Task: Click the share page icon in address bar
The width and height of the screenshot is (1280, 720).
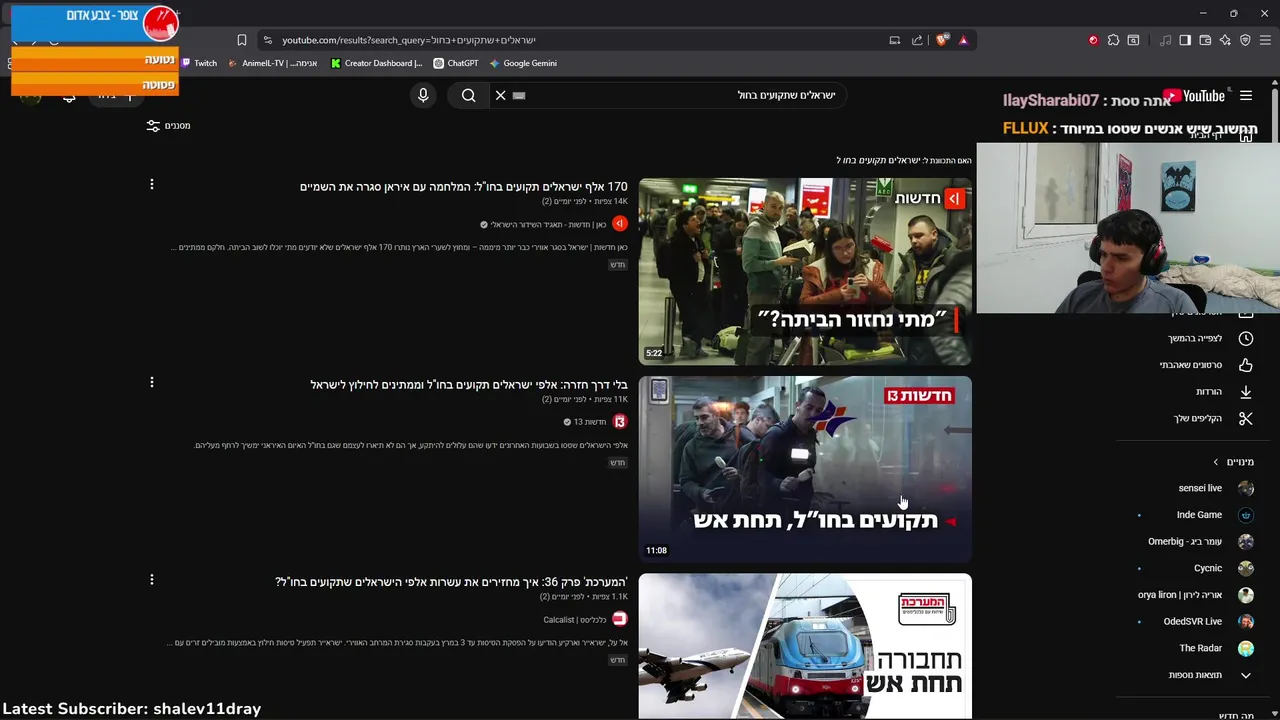Action: coord(917,40)
